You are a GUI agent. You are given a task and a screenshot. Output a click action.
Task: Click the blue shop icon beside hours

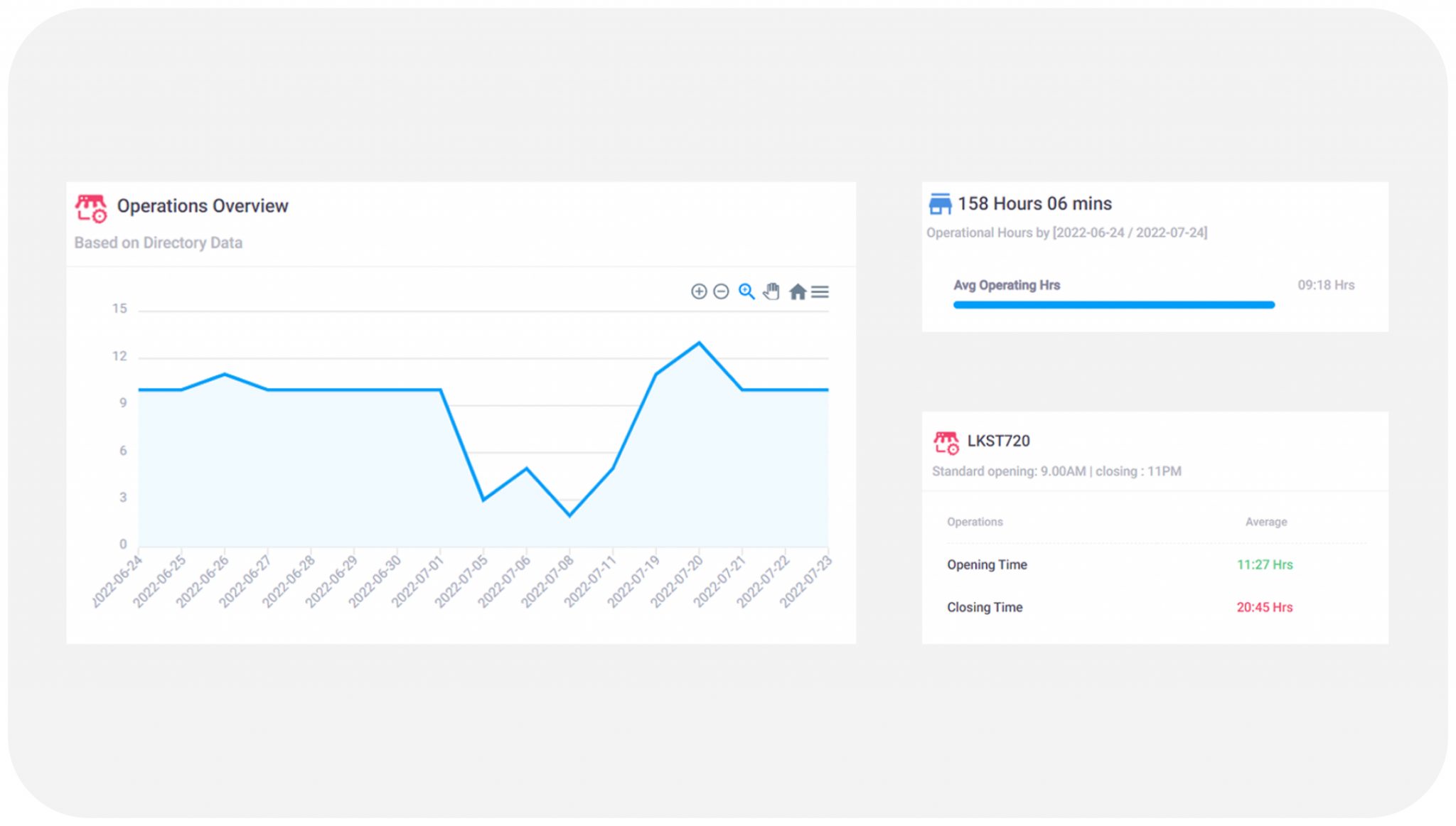[x=940, y=204]
